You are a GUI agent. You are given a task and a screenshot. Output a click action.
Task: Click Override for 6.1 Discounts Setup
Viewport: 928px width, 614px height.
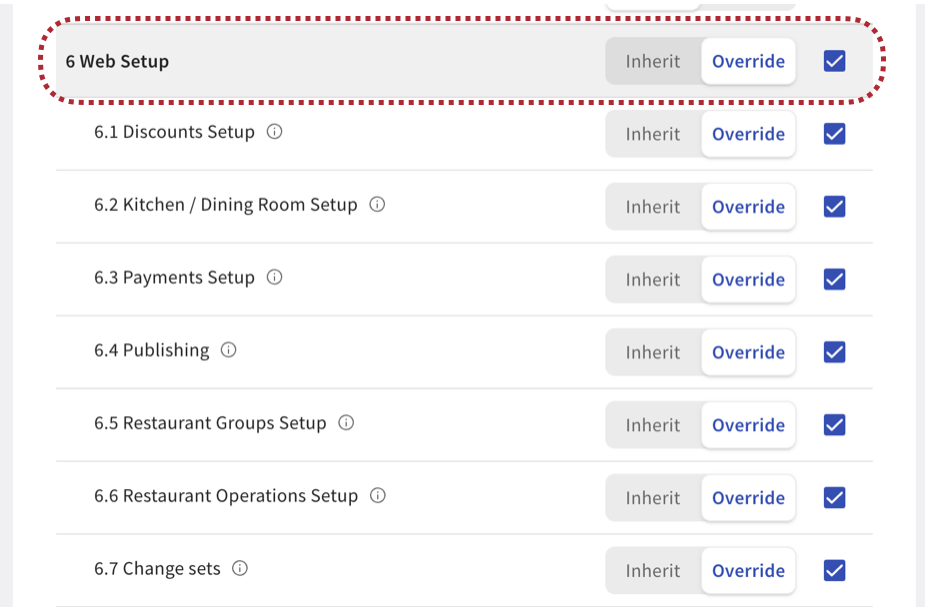(747, 134)
